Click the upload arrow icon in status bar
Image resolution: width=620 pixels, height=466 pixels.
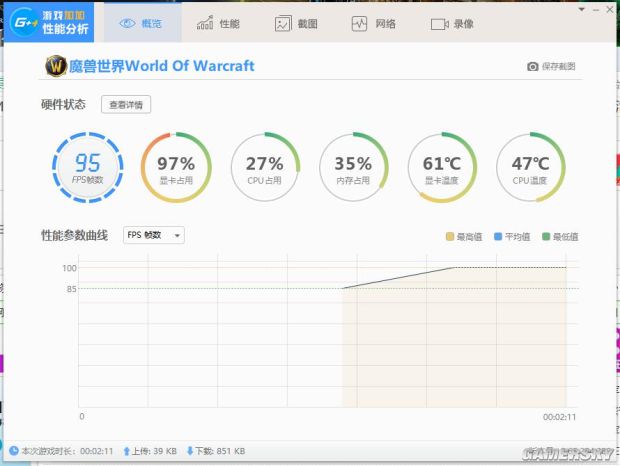(x=127, y=451)
